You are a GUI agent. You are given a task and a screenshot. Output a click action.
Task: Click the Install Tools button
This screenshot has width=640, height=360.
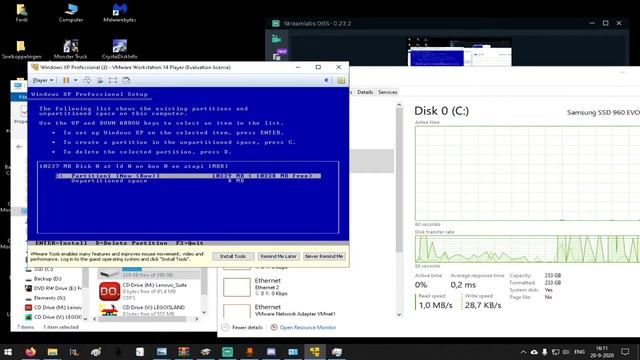click(233, 256)
